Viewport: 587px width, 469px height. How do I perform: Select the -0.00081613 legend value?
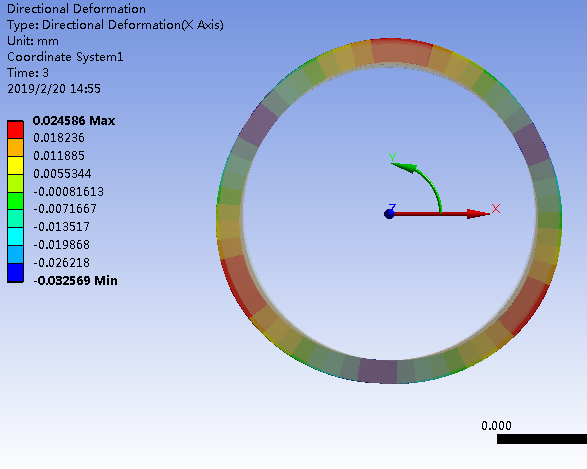[x=69, y=191]
